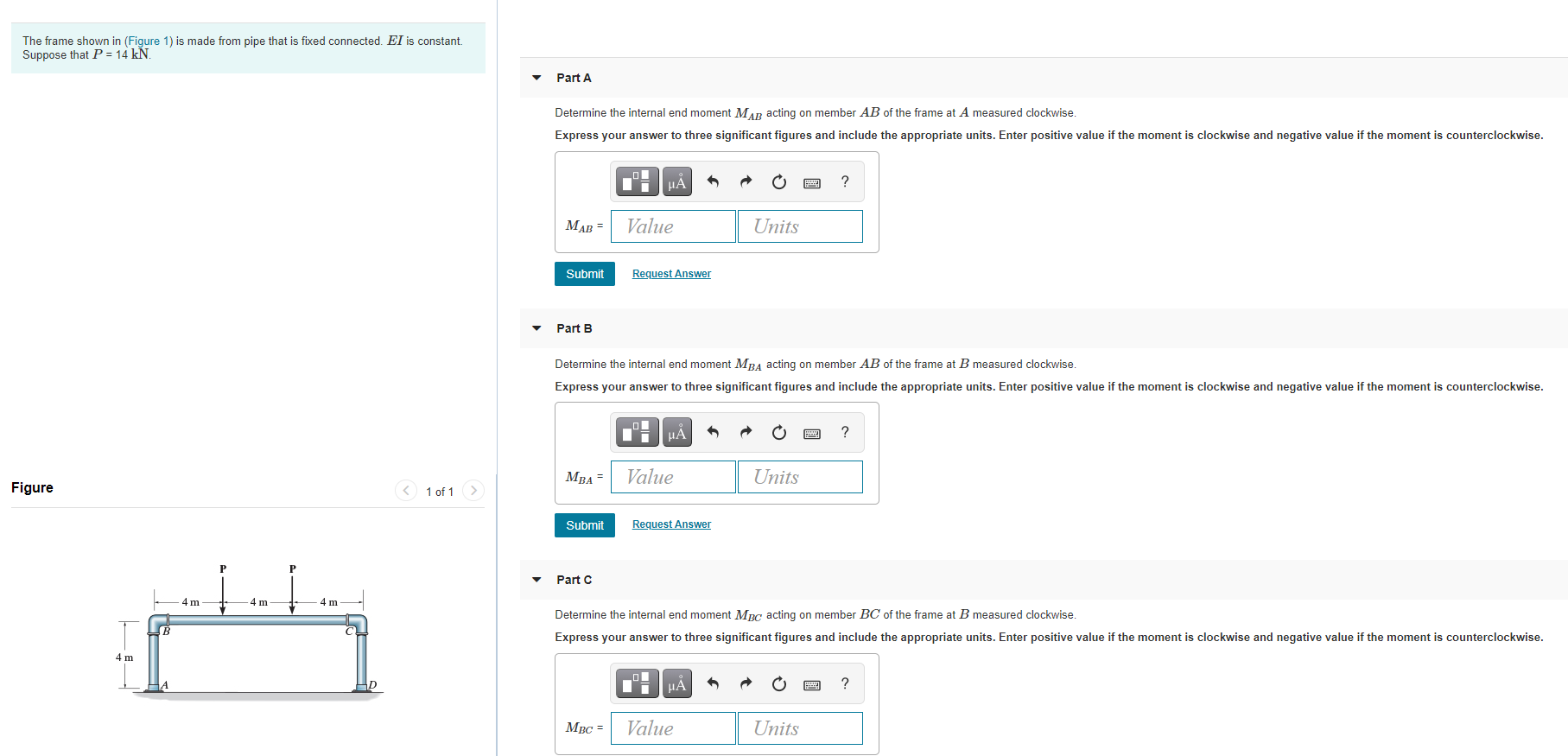Request Answer for Part A

tap(671, 274)
